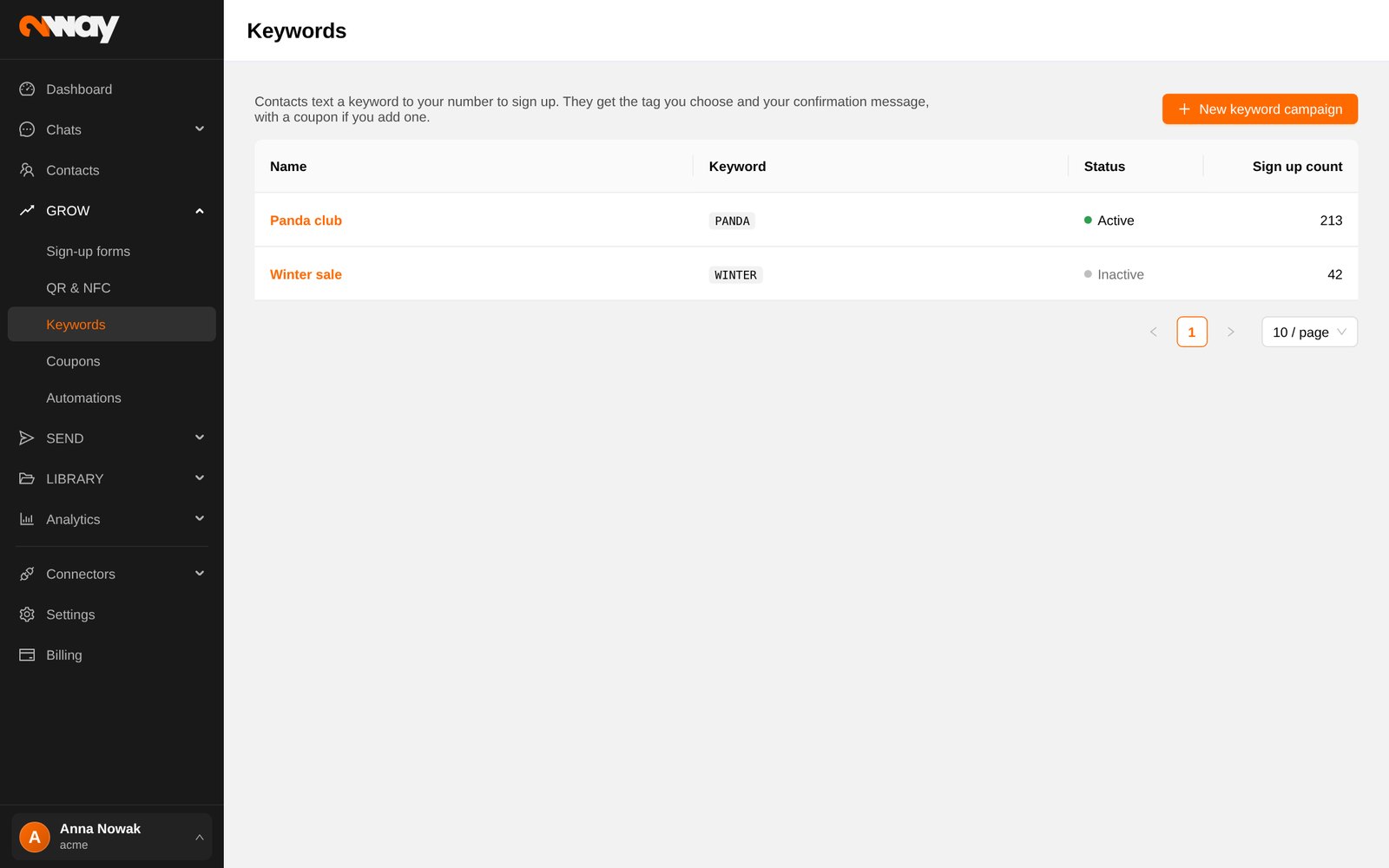Click the SEND paper plane icon
This screenshot has width=1389, height=868.
tap(27, 438)
